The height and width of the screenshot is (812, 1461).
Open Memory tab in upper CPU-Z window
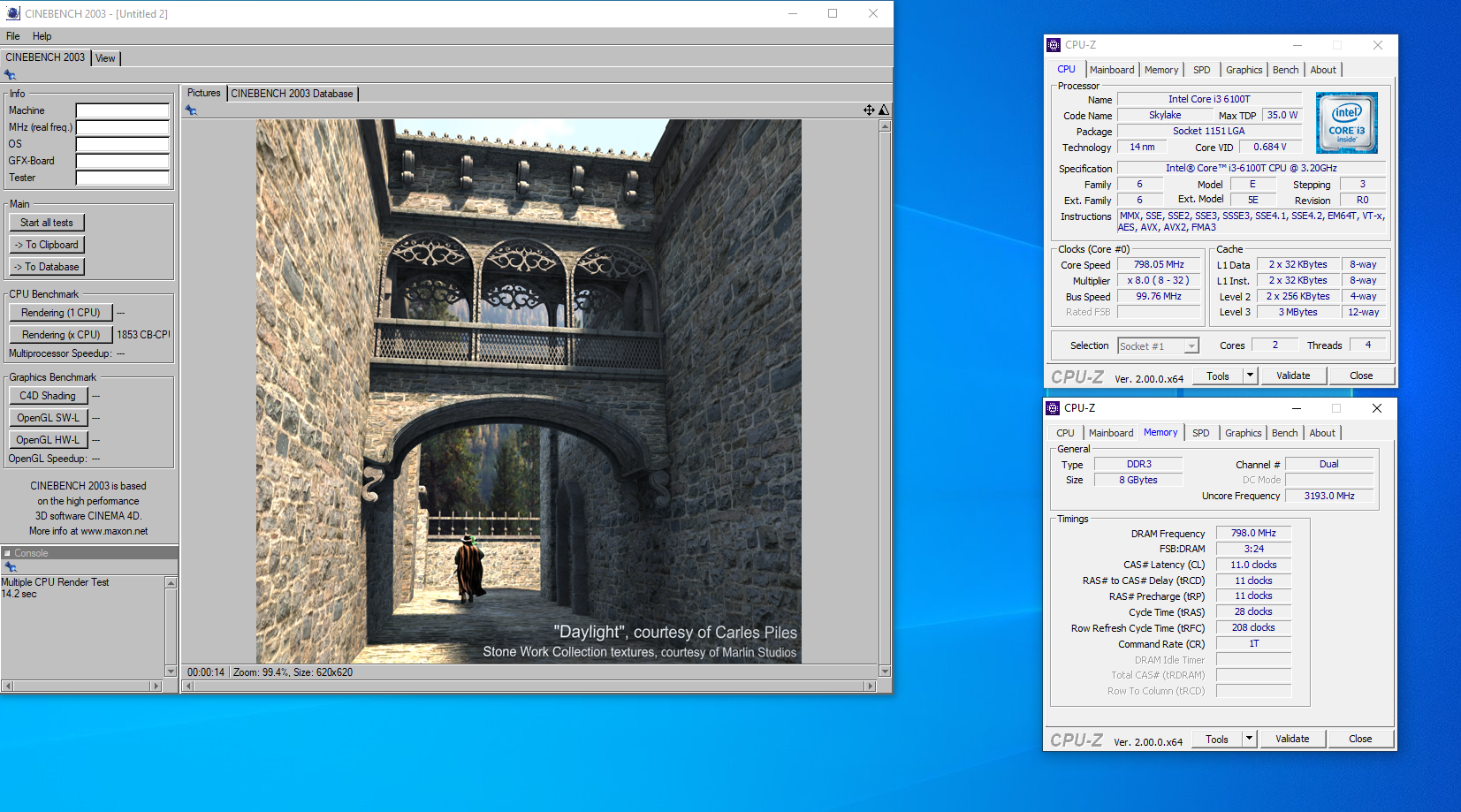point(1161,70)
